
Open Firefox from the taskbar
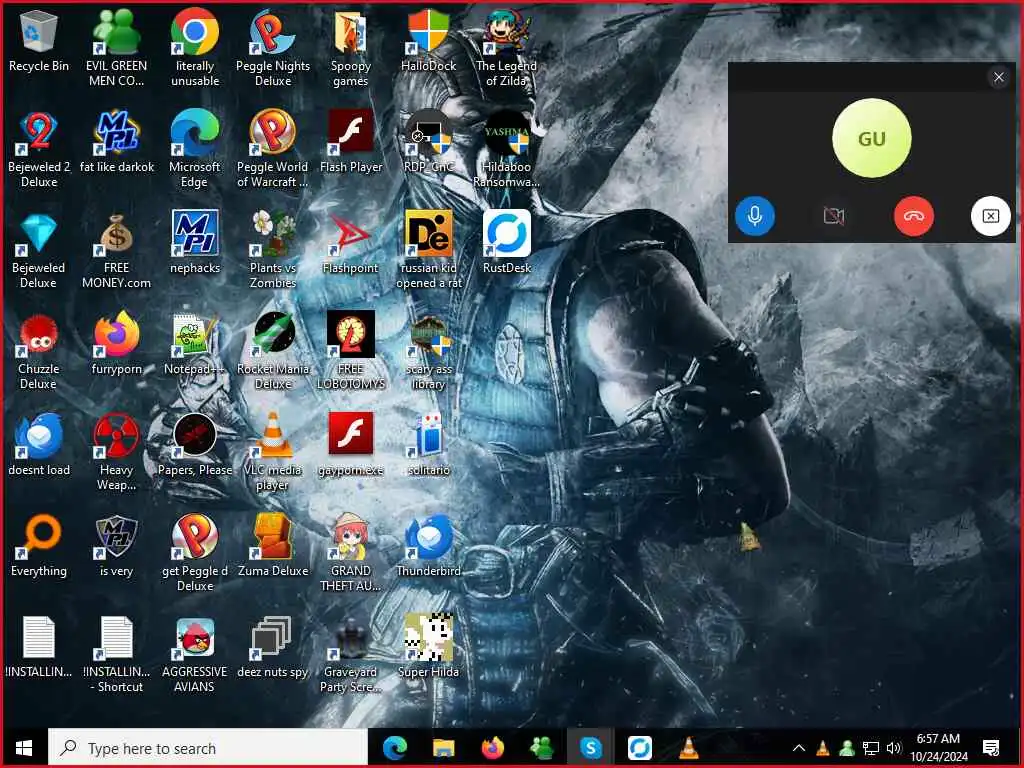[492, 748]
